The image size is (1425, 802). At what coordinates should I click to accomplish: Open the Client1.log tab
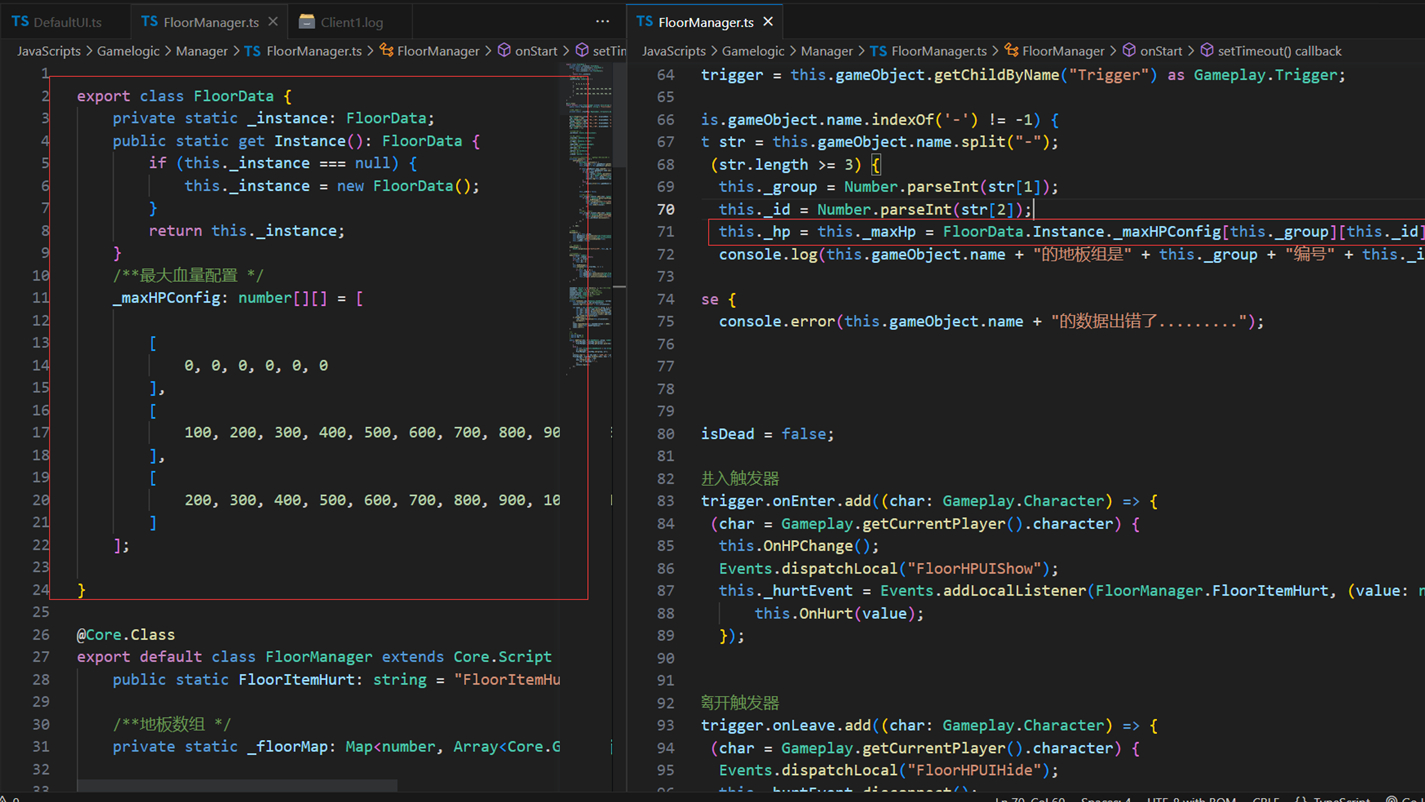pos(342,21)
